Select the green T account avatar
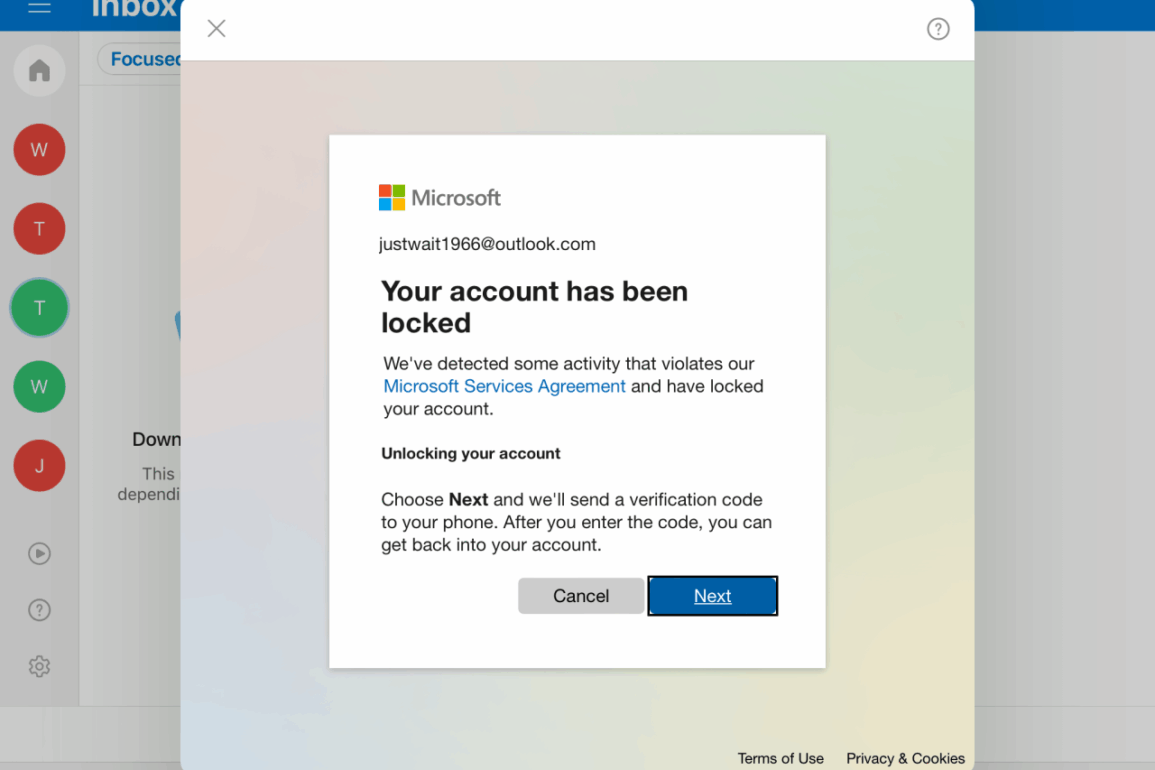Image resolution: width=1155 pixels, height=770 pixels. click(39, 308)
